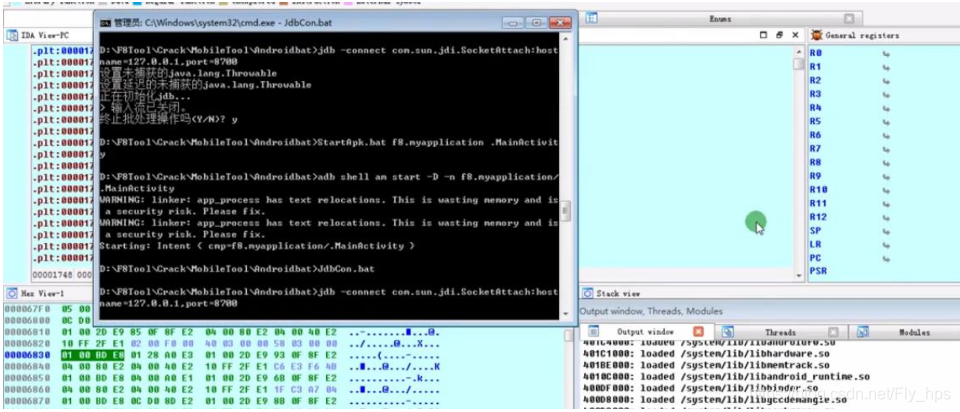Select the PSR register label
Viewport: 960px width, 412px height.
(818, 271)
